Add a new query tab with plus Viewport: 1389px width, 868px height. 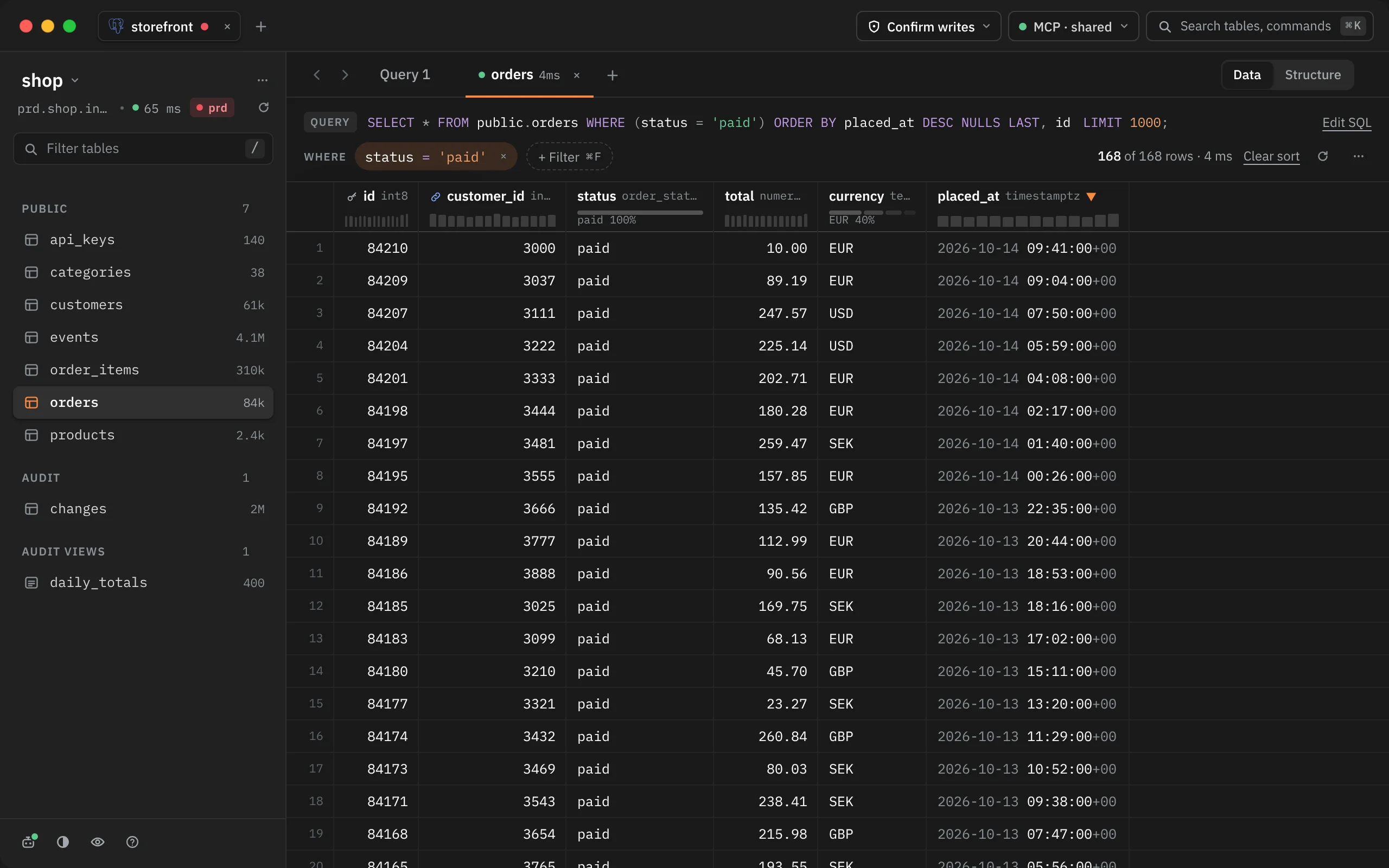click(x=613, y=75)
